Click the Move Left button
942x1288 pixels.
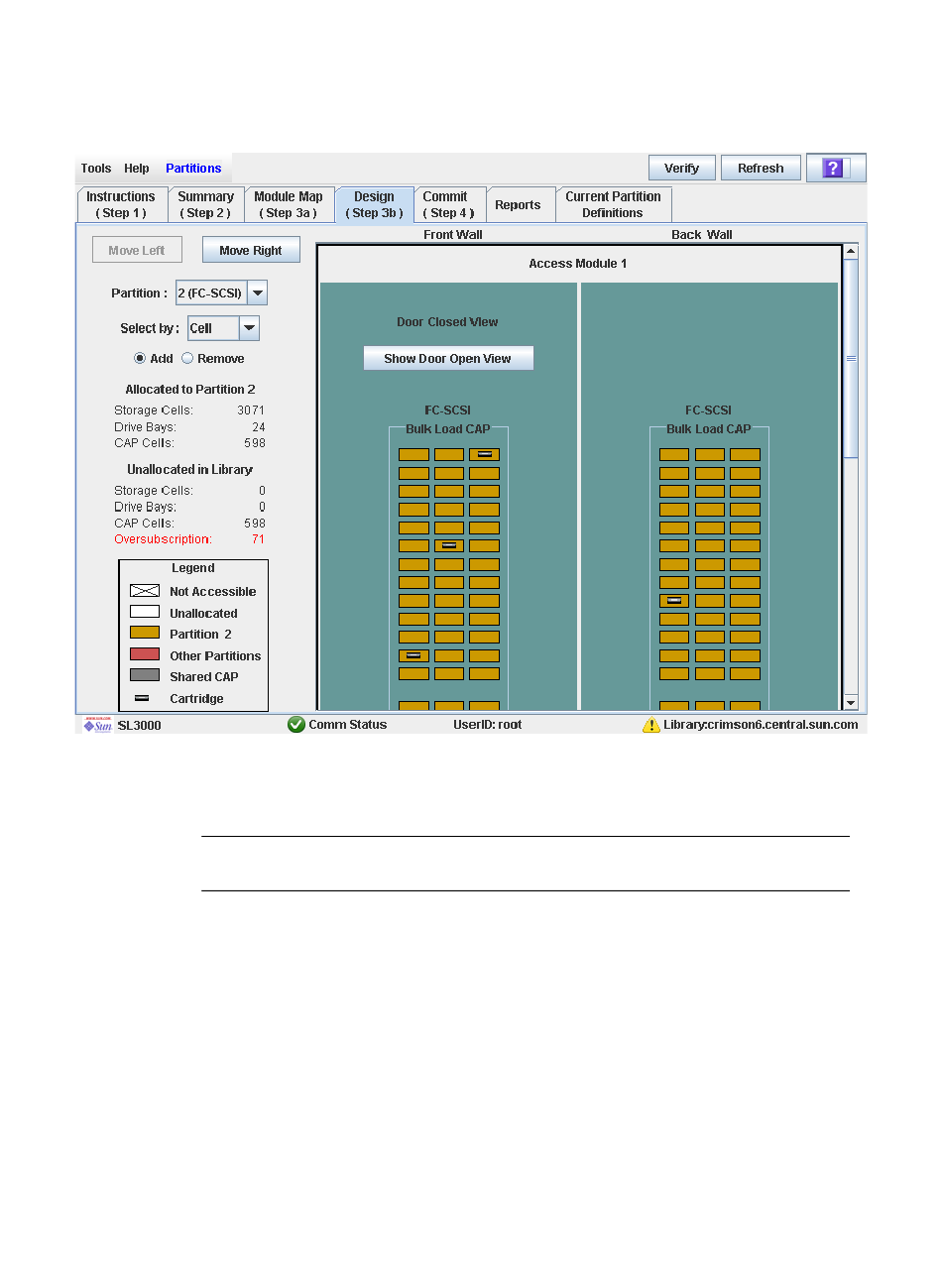(137, 251)
